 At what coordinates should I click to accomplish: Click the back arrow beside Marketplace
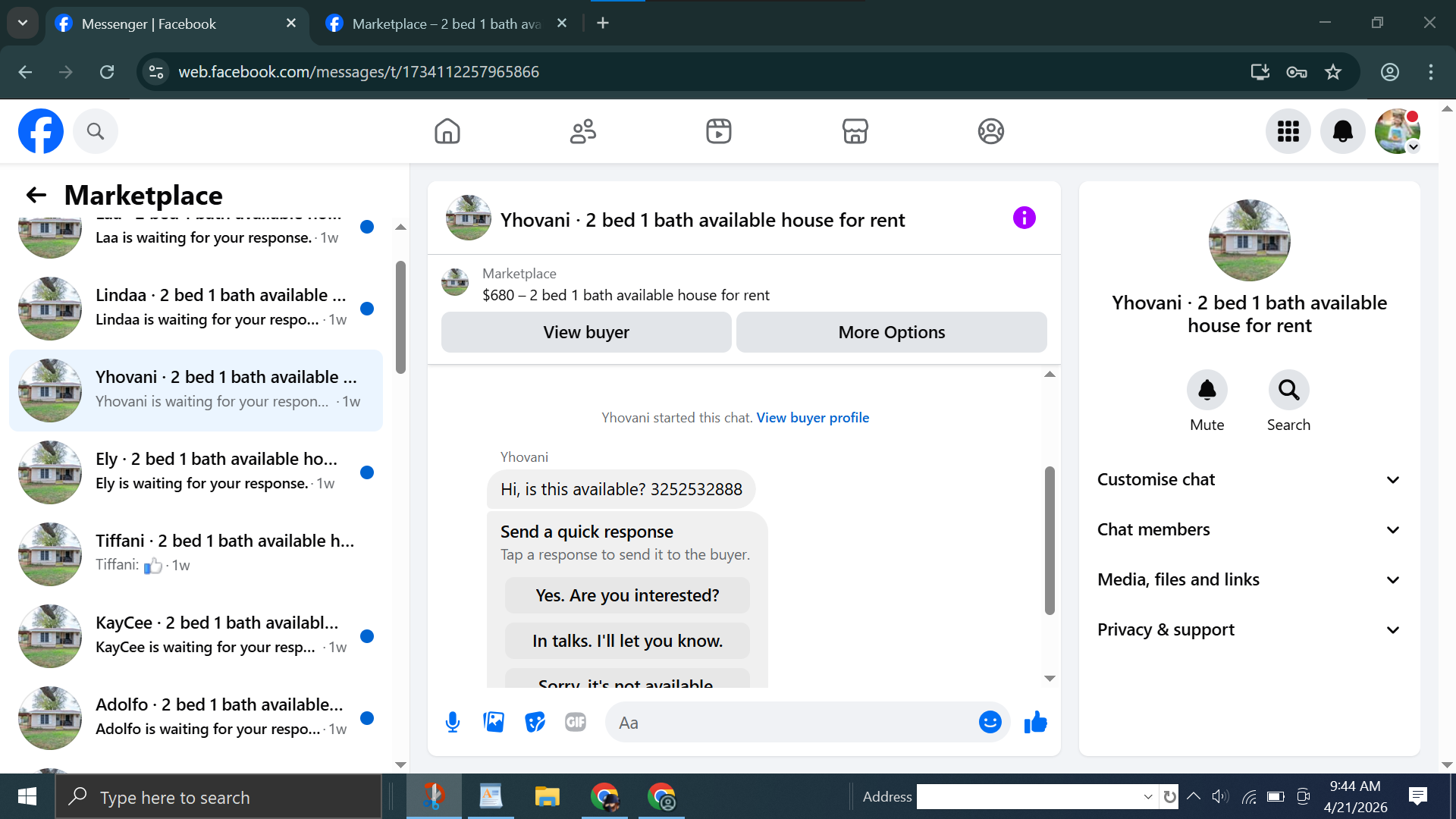(x=36, y=196)
